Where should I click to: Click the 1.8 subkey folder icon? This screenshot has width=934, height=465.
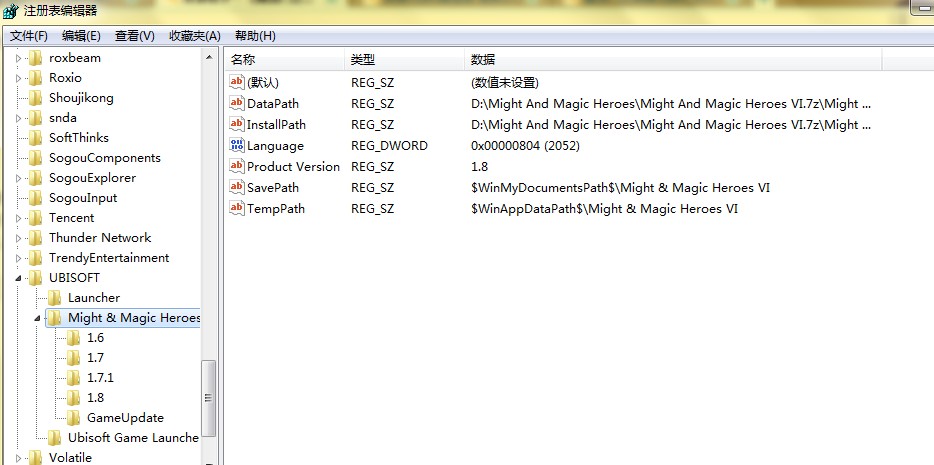74,398
